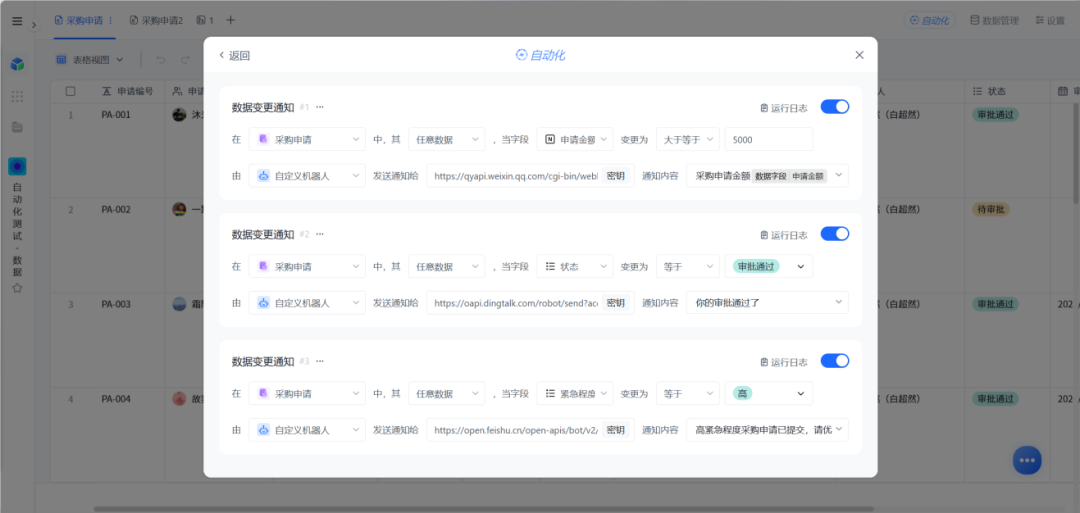Open more options for rule #3

(x=320, y=361)
